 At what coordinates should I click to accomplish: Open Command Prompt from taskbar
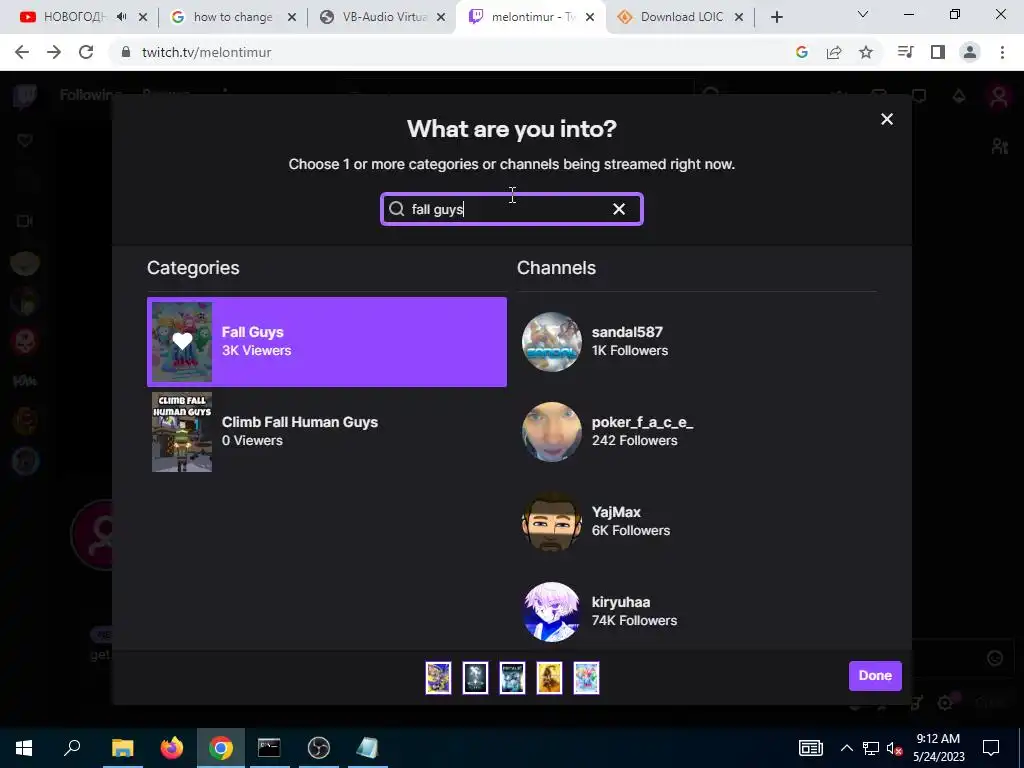tap(269, 748)
